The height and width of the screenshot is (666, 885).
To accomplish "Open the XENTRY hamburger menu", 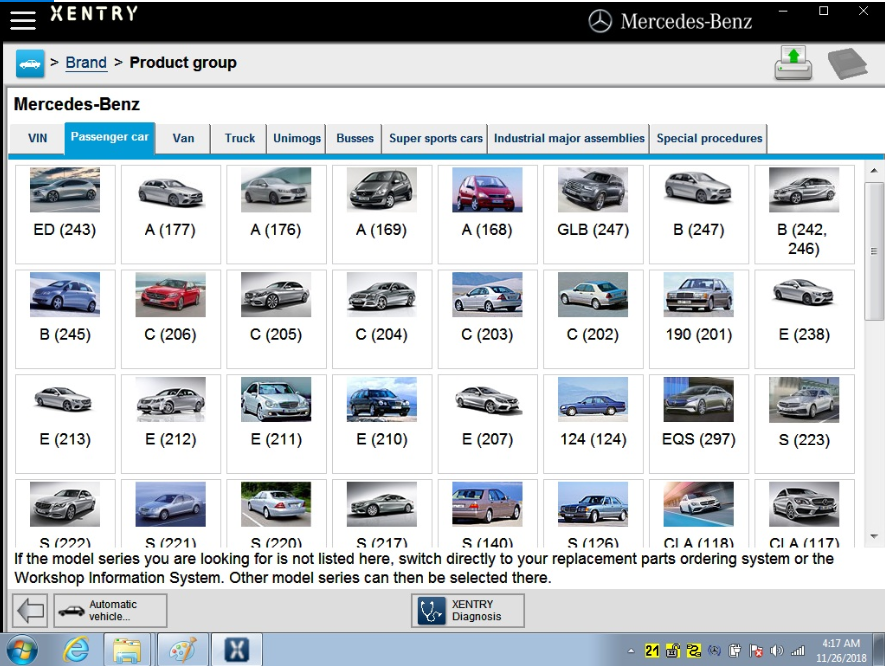I will 23,20.
